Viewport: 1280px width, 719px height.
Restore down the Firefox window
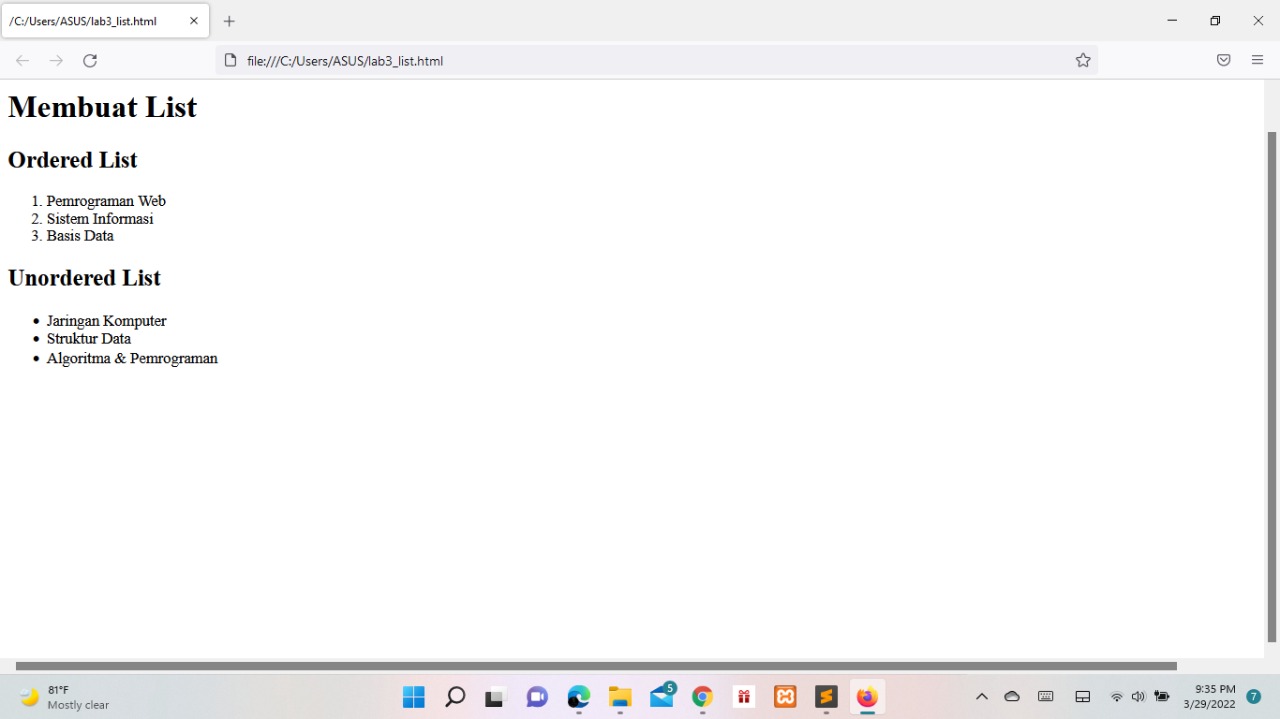(1215, 21)
